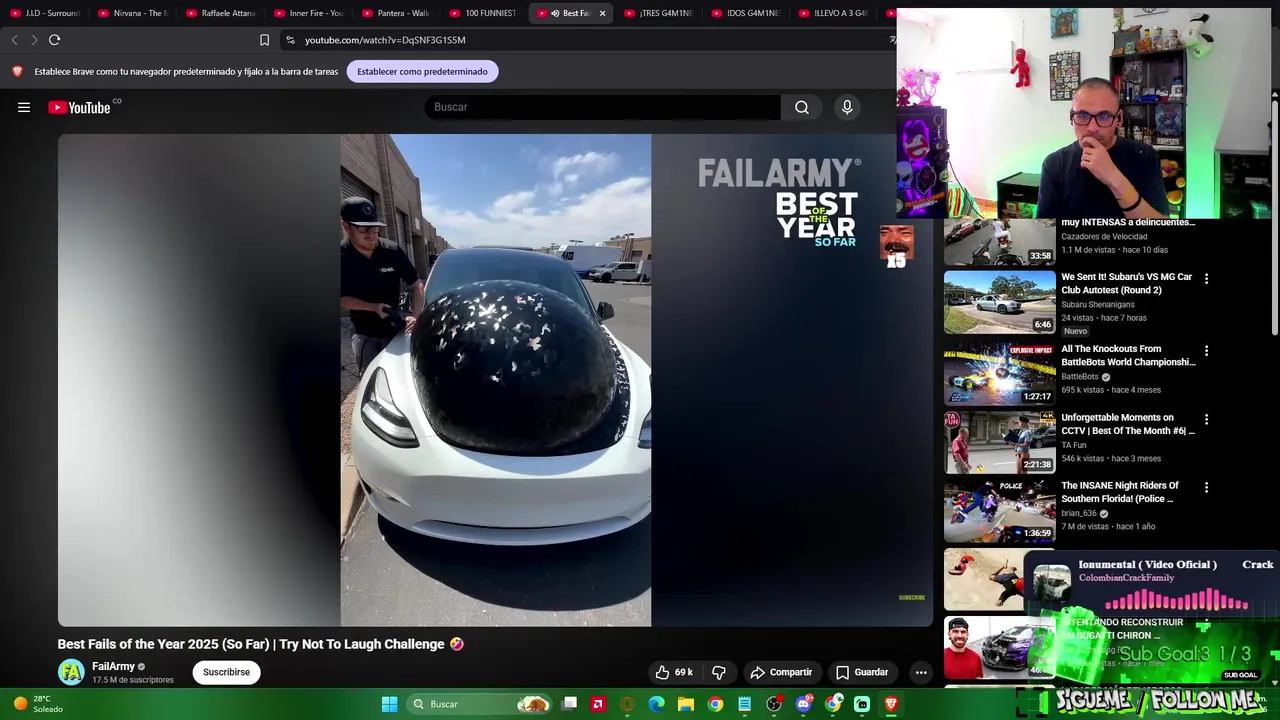Open Subaru's VS MG Car Club thumbnail

coord(999,302)
